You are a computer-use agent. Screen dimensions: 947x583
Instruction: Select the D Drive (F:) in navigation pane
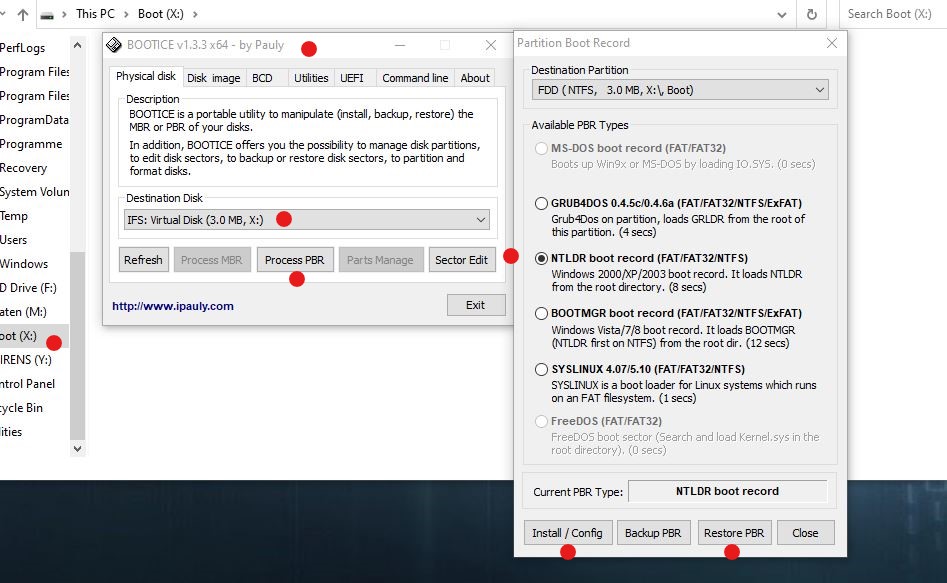tap(28, 288)
